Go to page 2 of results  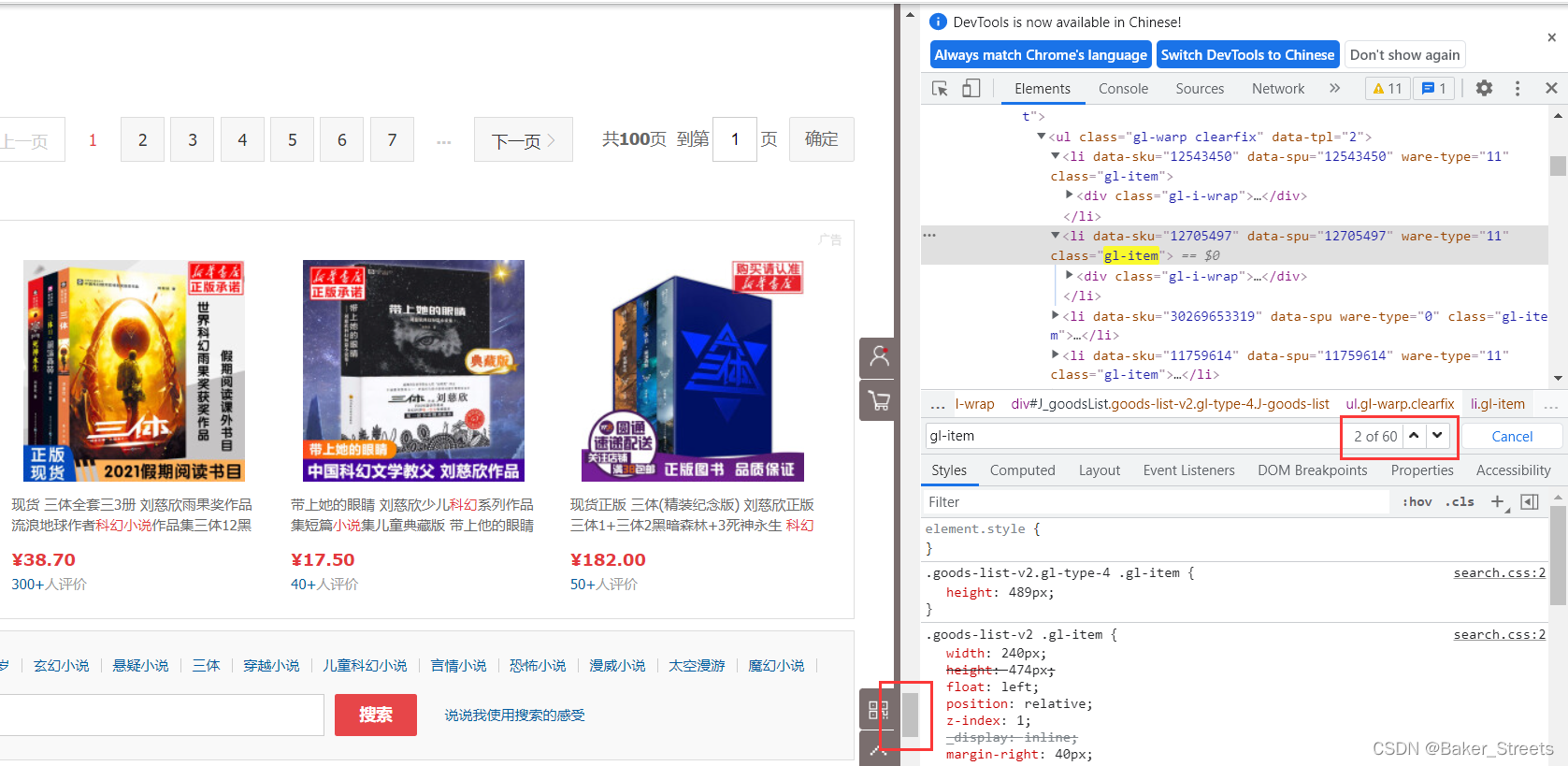click(142, 139)
